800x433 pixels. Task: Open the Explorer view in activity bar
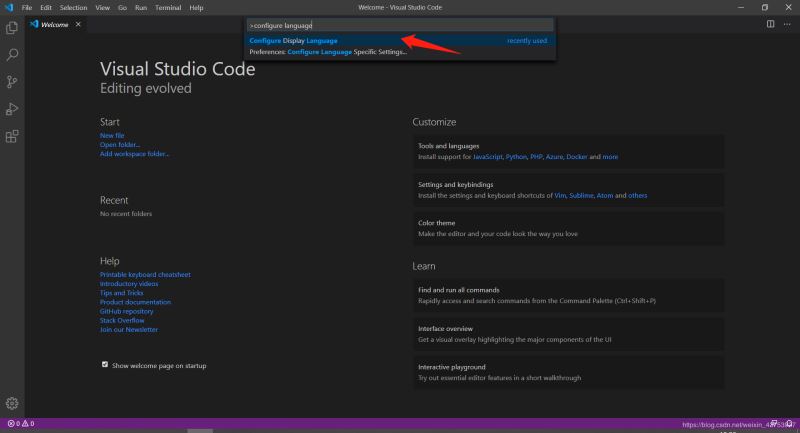(x=12, y=29)
